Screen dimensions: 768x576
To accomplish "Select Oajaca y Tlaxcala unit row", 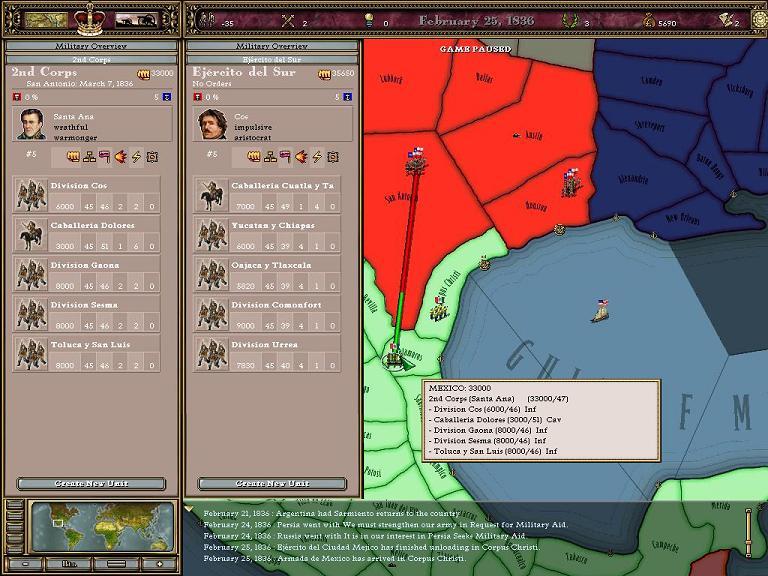I will coord(267,274).
